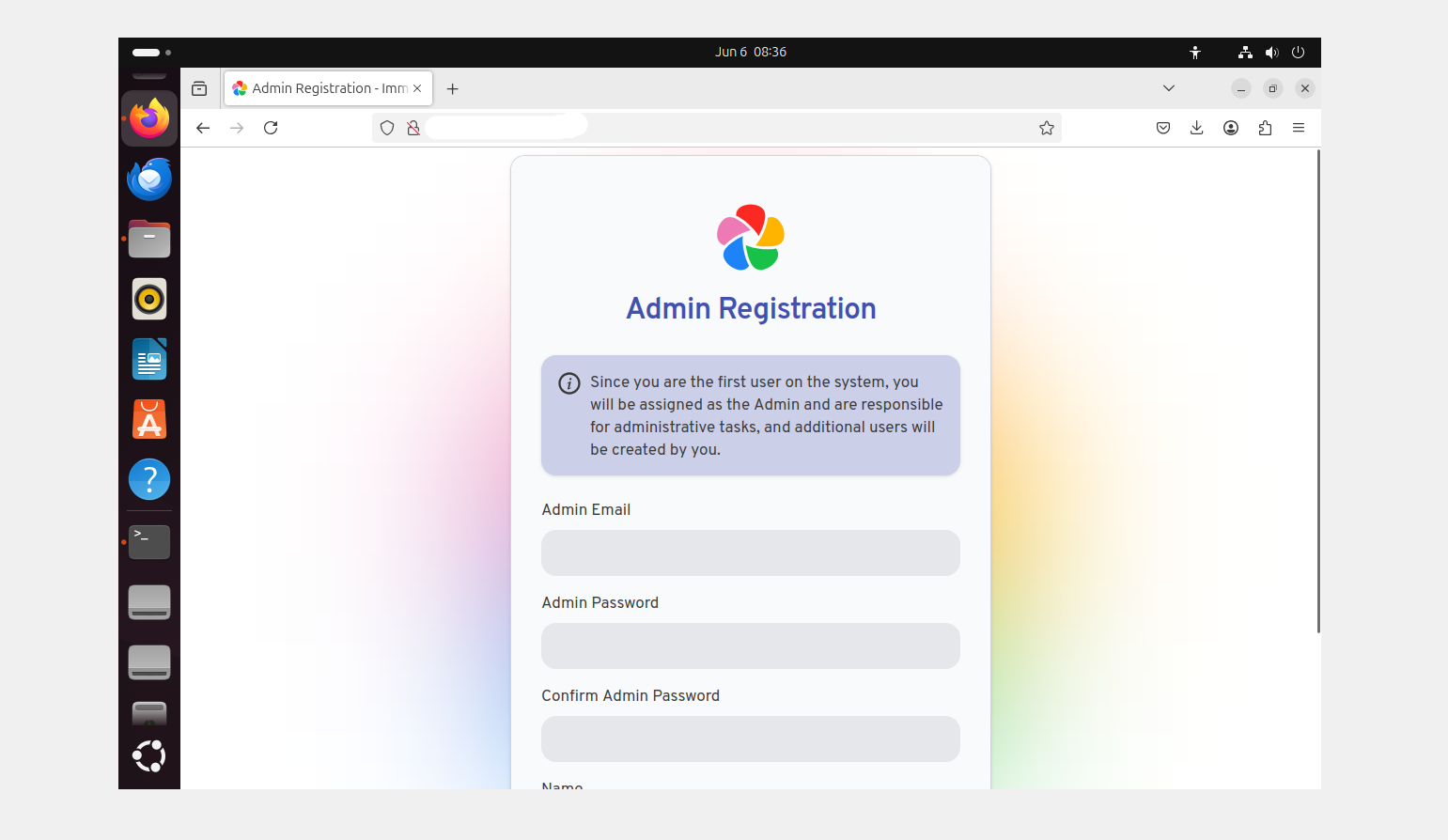The image size is (1448, 840).
Task: Go forward to the next page
Action: (x=237, y=128)
